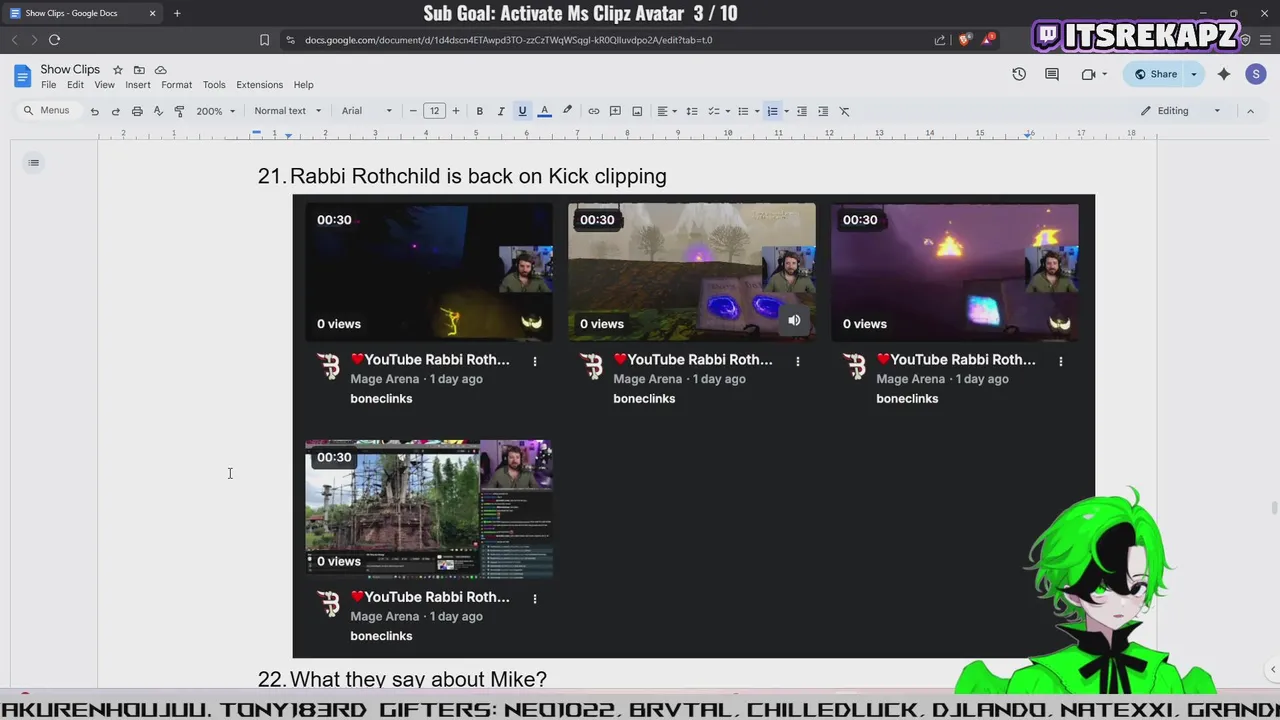Toggle the bulleted list button
Viewport: 1280px width, 720px height.
(x=743, y=111)
